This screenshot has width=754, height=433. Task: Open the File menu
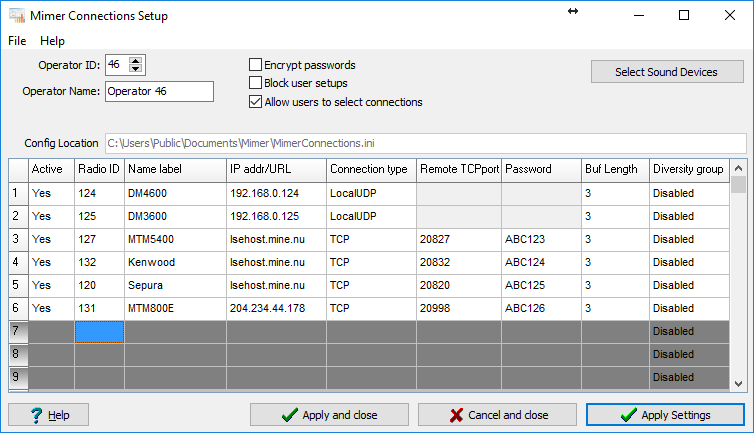(17, 41)
